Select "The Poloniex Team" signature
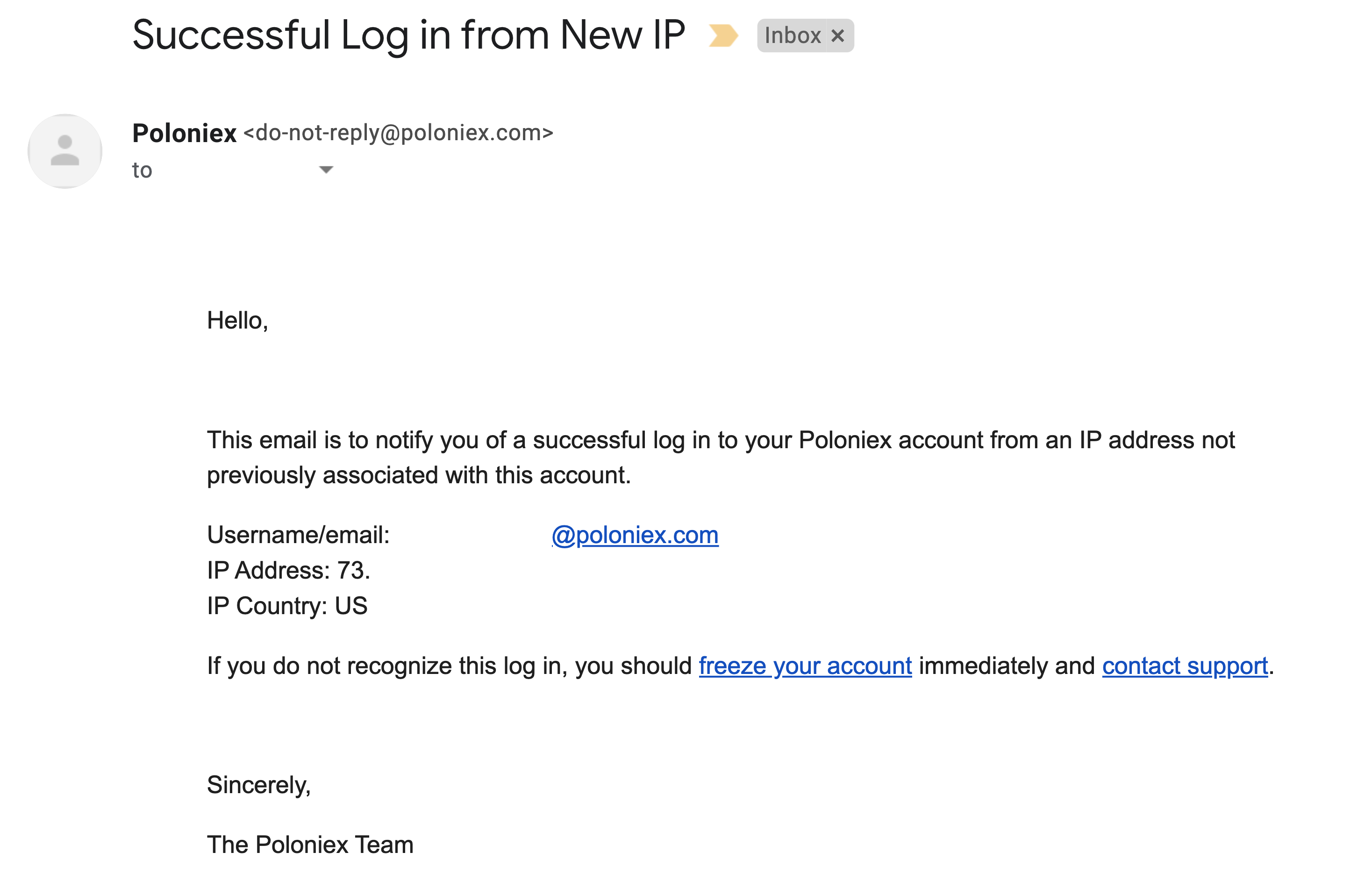 310,845
